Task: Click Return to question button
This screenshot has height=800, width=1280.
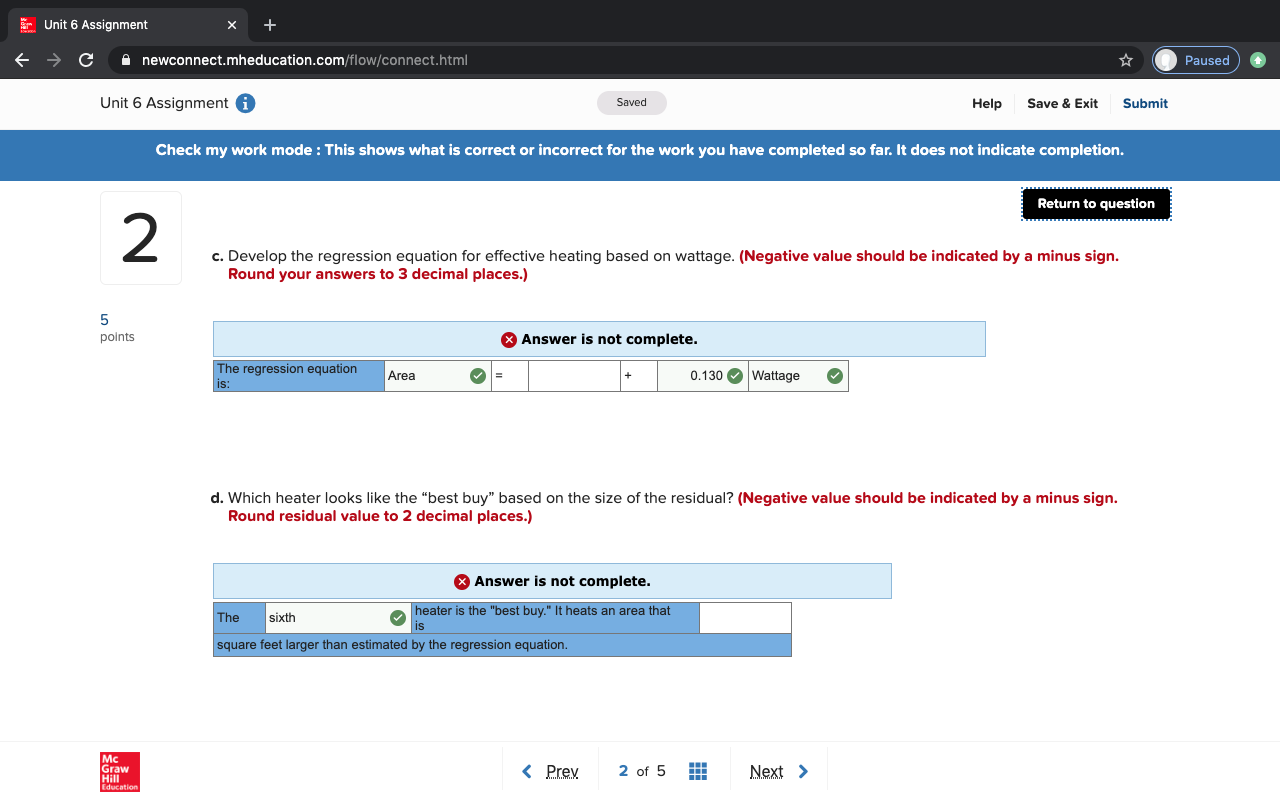Action: point(1096,203)
